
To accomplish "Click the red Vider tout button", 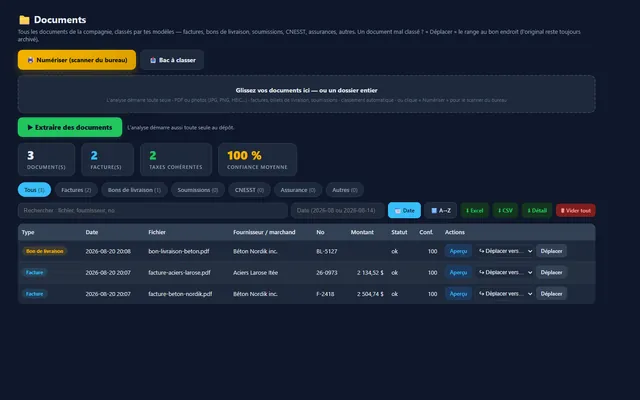I will pos(576,211).
